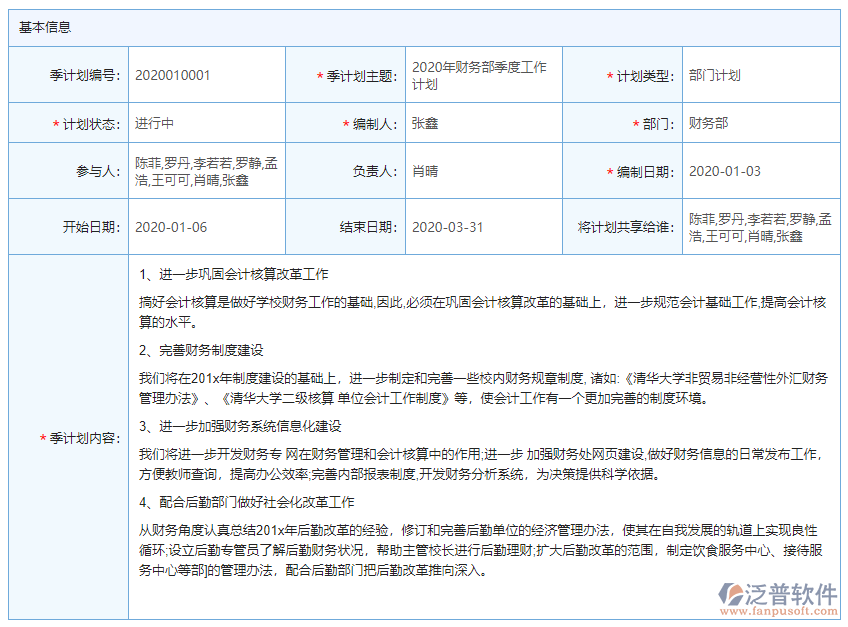This screenshot has width=848, height=627.
Task: Select the 将计划共享给谁 sharing field
Action: click(760, 227)
